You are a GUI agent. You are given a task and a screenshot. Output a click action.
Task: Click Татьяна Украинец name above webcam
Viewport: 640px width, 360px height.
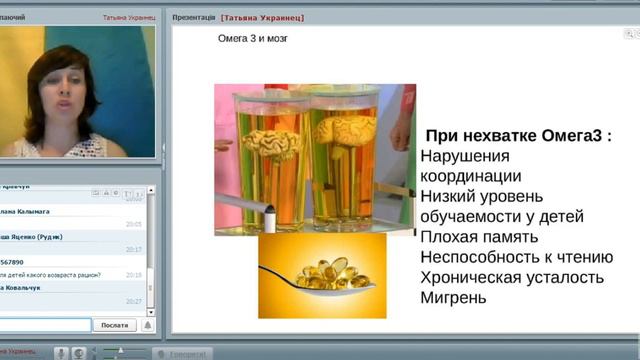pyautogui.click(x=129, y=18)
